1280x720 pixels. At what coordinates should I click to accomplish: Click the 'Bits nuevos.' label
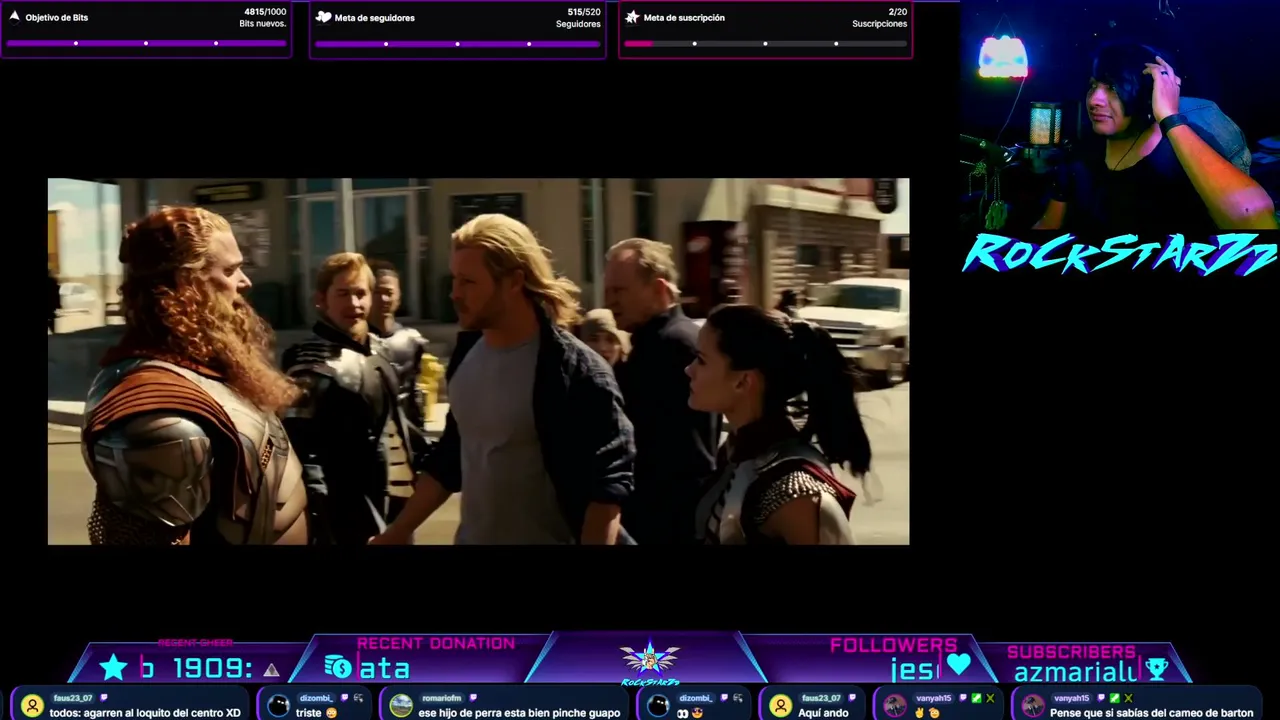(x=263, y=24)
